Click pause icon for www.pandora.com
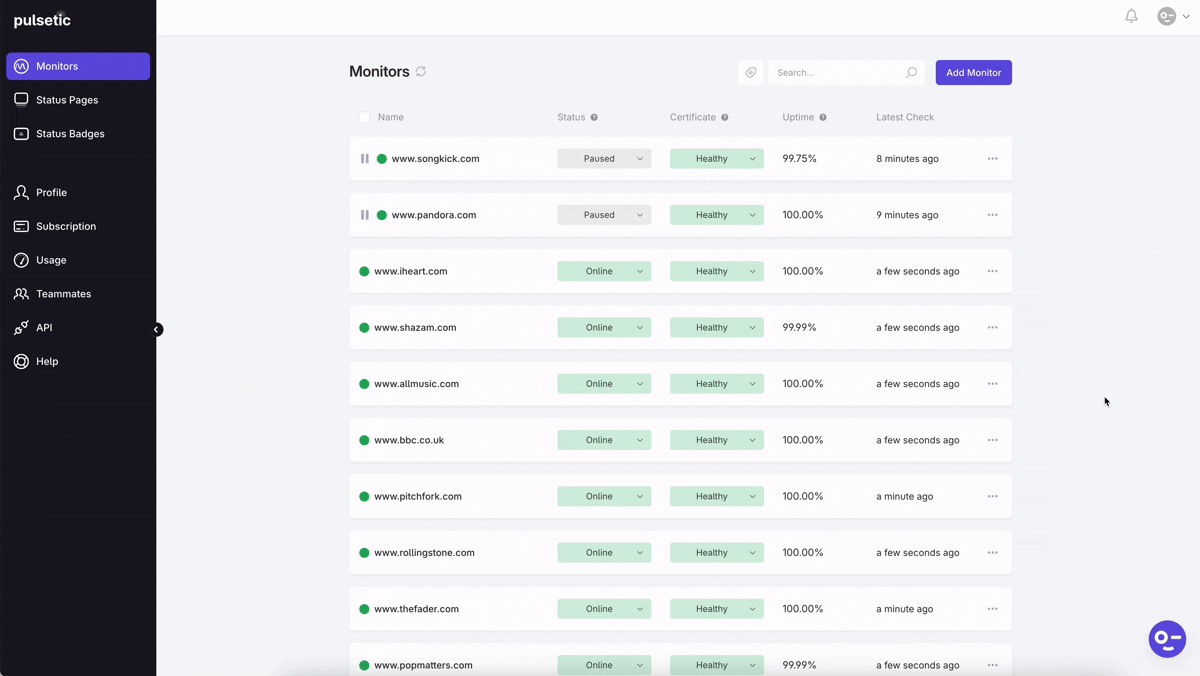 [365, 215]
